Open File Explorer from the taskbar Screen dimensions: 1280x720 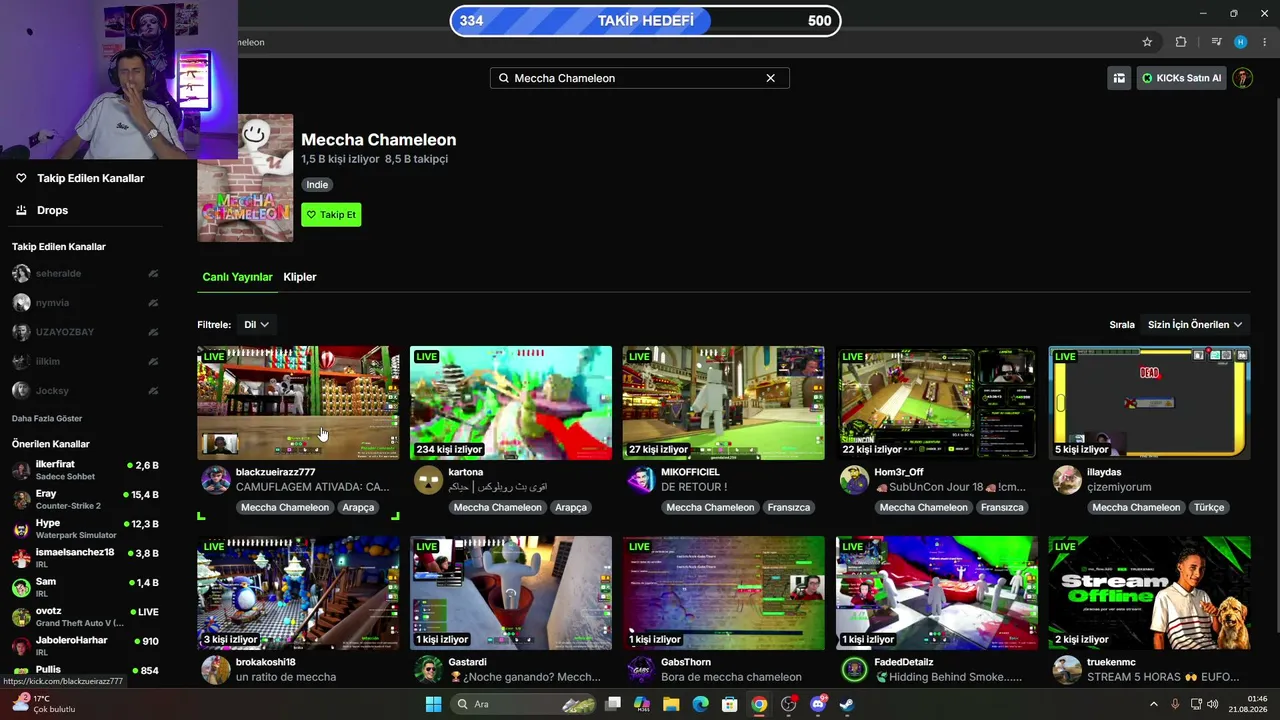click(x=671, y=704)
